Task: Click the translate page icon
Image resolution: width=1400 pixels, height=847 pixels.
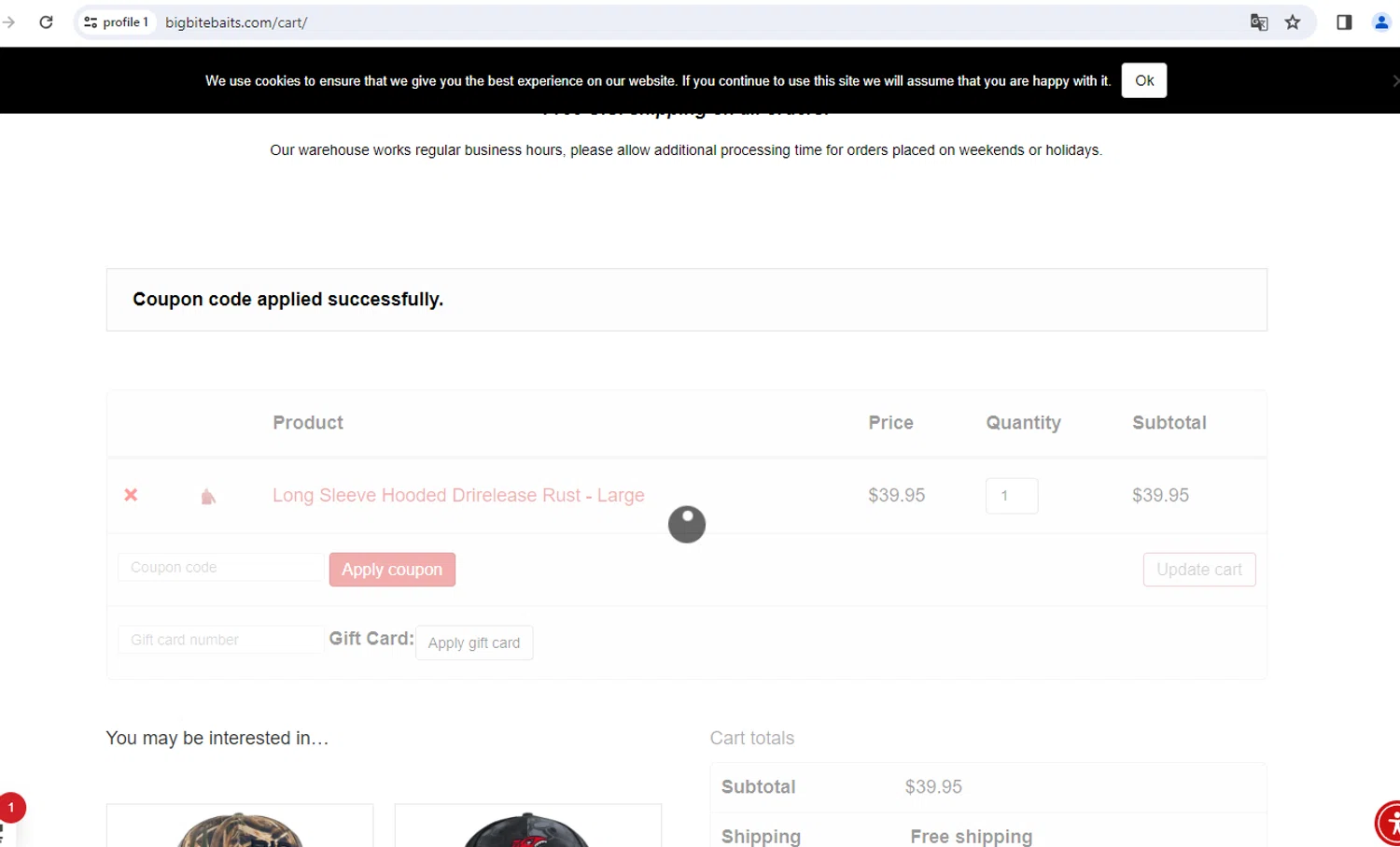Action: pos(1259,22)
